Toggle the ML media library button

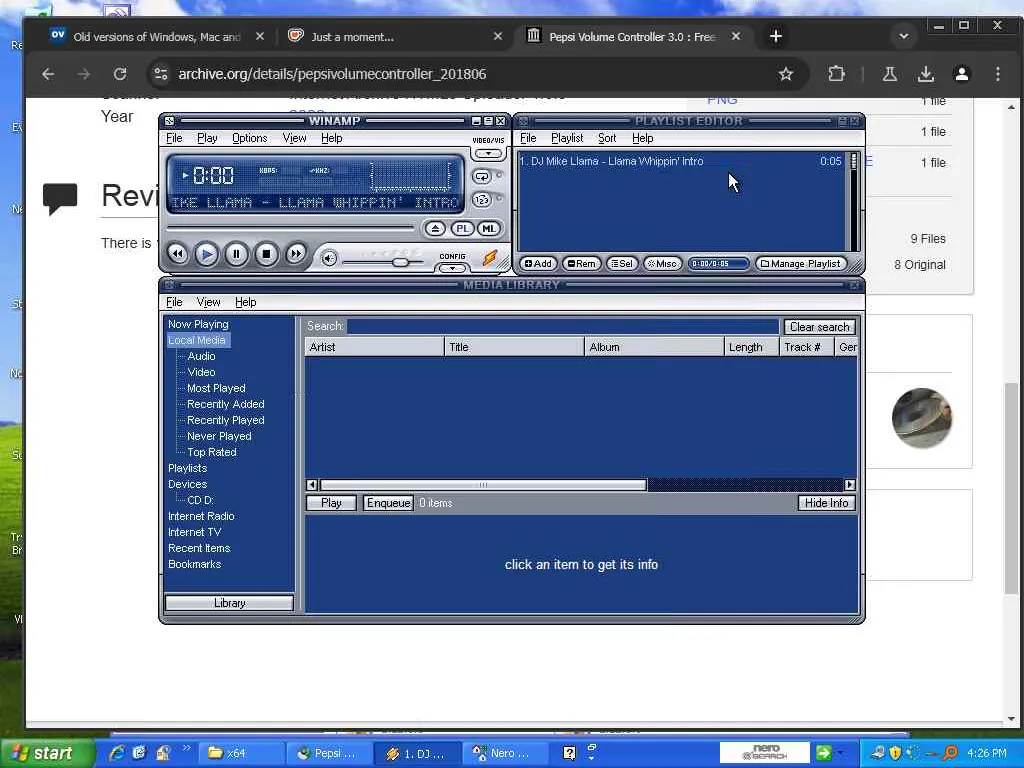(x=488, y=229)
